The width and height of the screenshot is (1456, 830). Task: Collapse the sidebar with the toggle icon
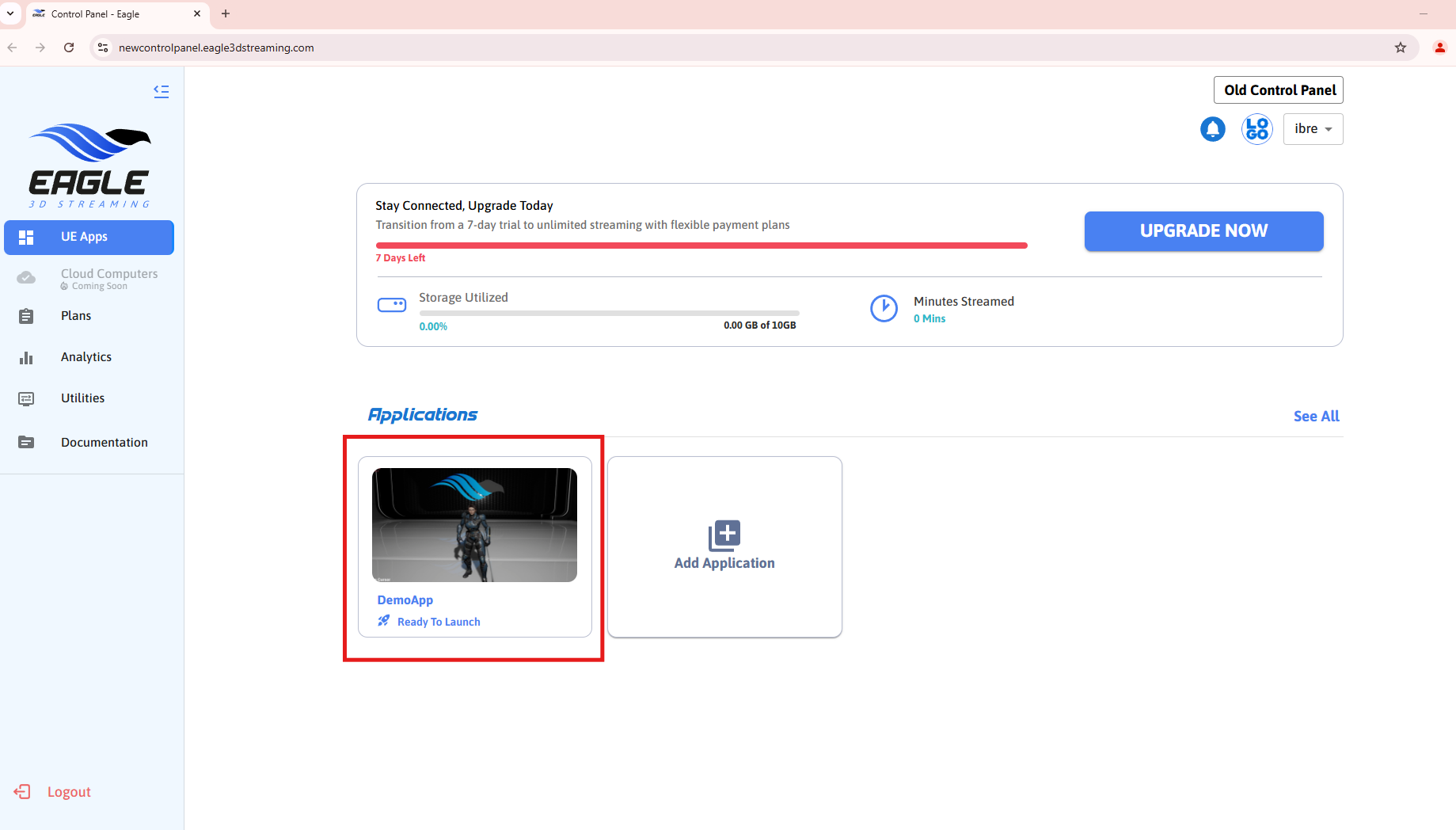161,91
